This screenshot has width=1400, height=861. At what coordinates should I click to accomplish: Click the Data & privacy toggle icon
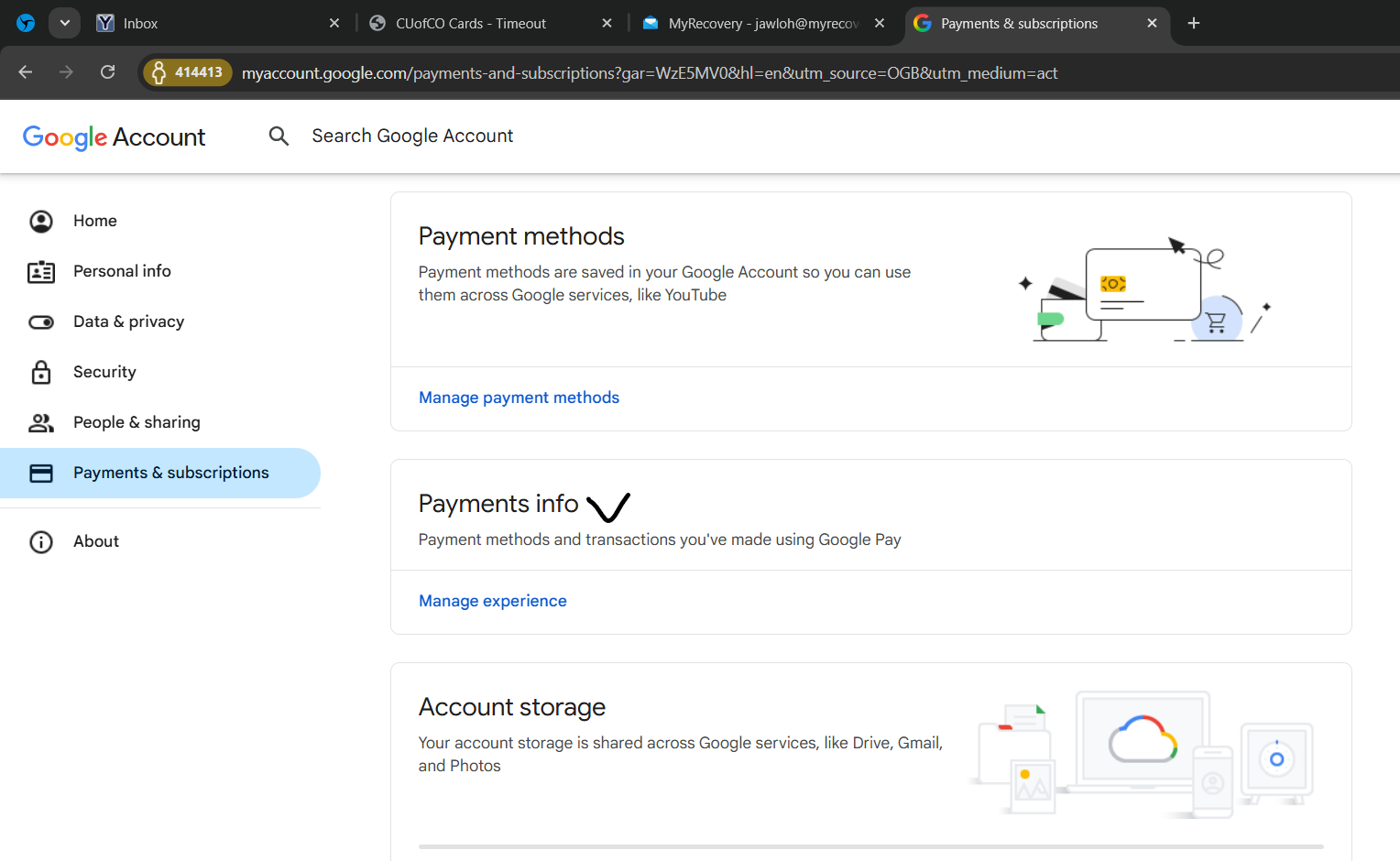point(41,322)
